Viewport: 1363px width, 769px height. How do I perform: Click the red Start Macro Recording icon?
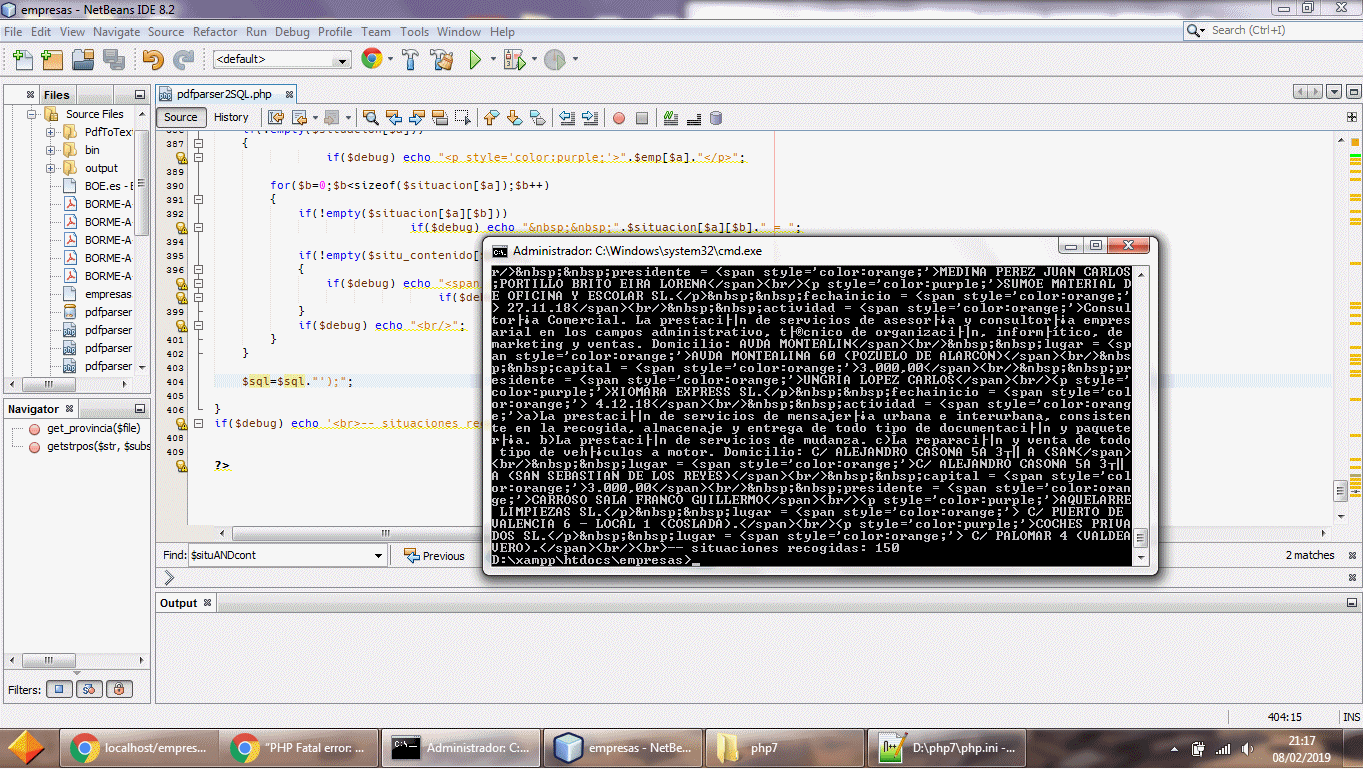click(x=619, y=118)
